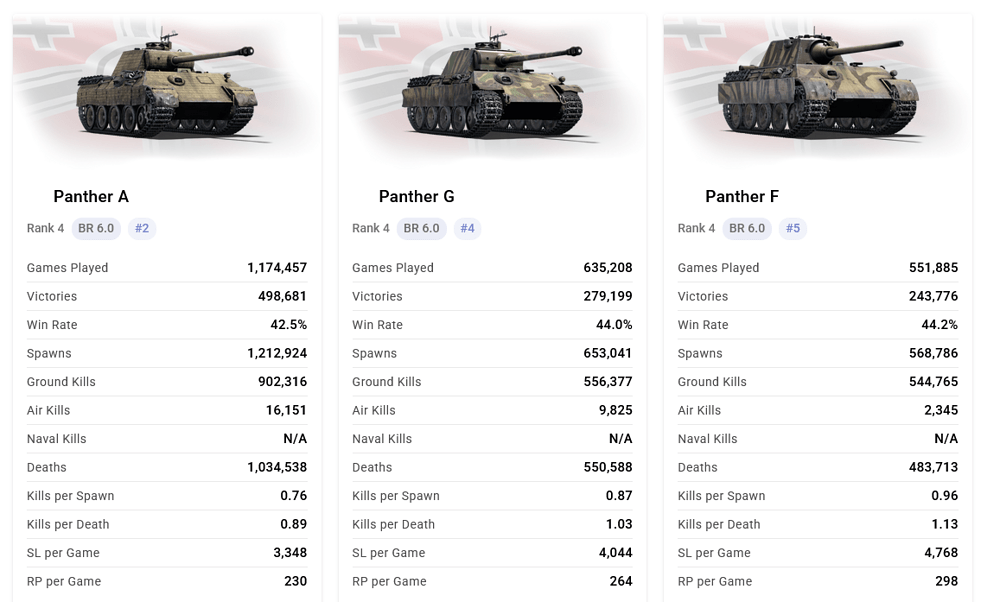Click the Panther F Kills per Death value 1.13
This screenshot has width=1000, height=602.
[x=944, y=524]
